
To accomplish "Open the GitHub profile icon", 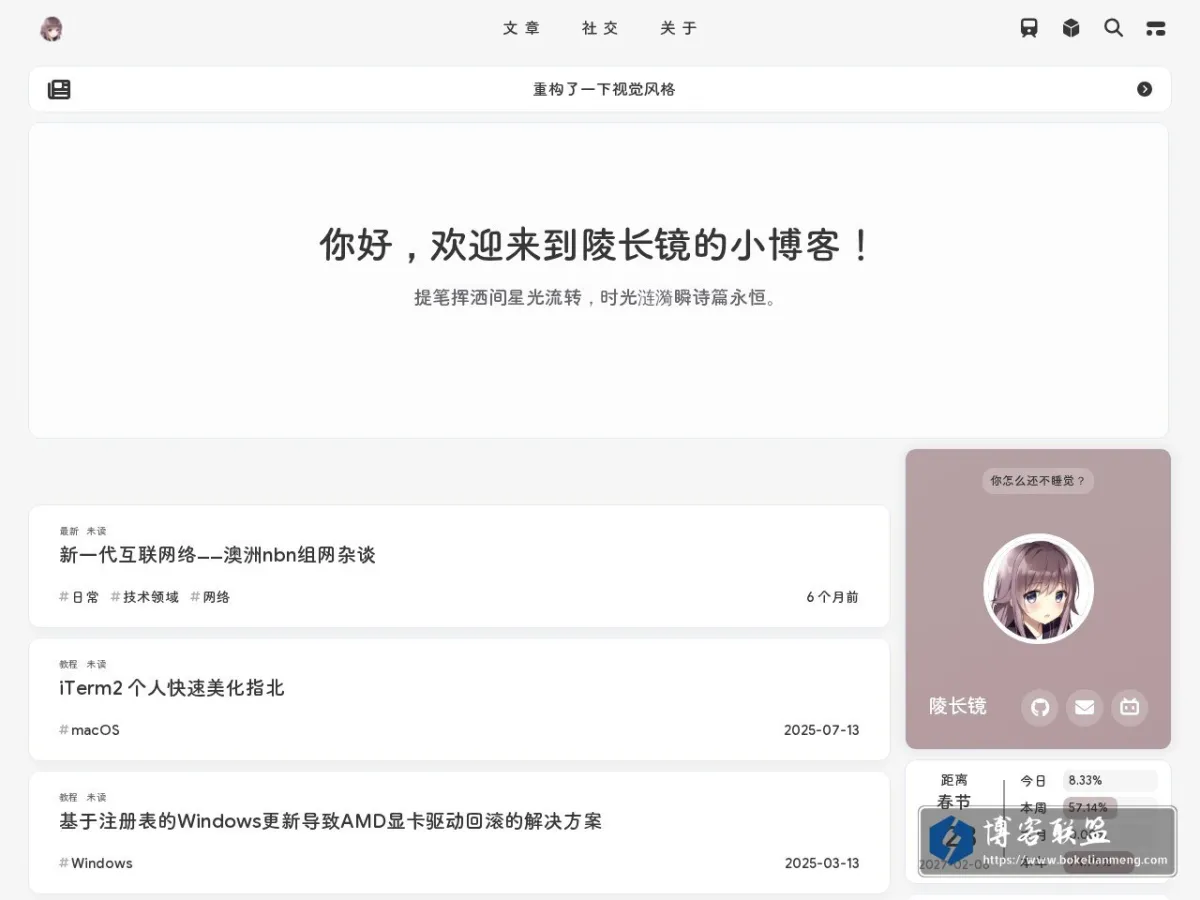I will pyautogui.click(x=1040, y=708).
